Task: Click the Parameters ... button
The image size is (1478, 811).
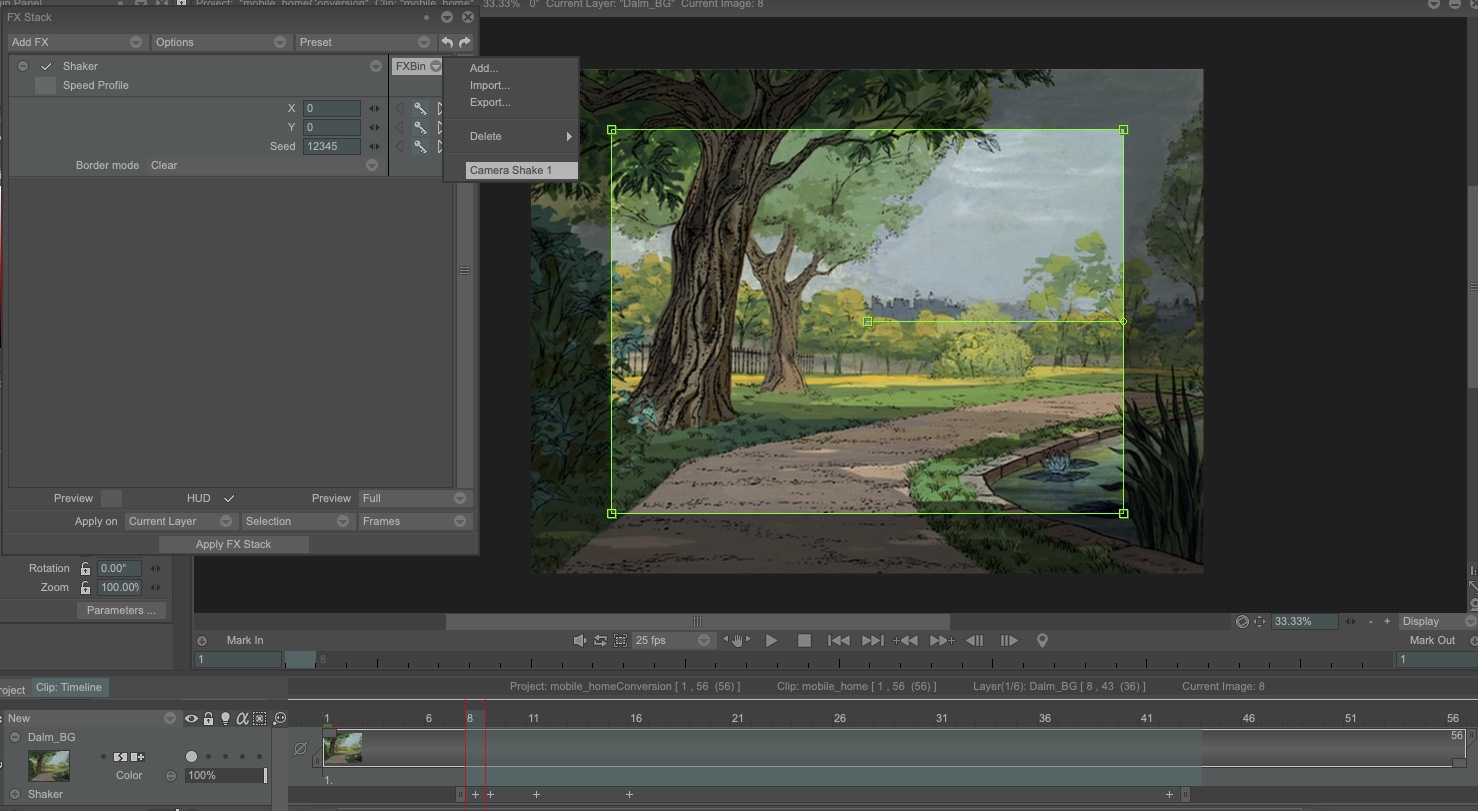Action: (121, 610)
